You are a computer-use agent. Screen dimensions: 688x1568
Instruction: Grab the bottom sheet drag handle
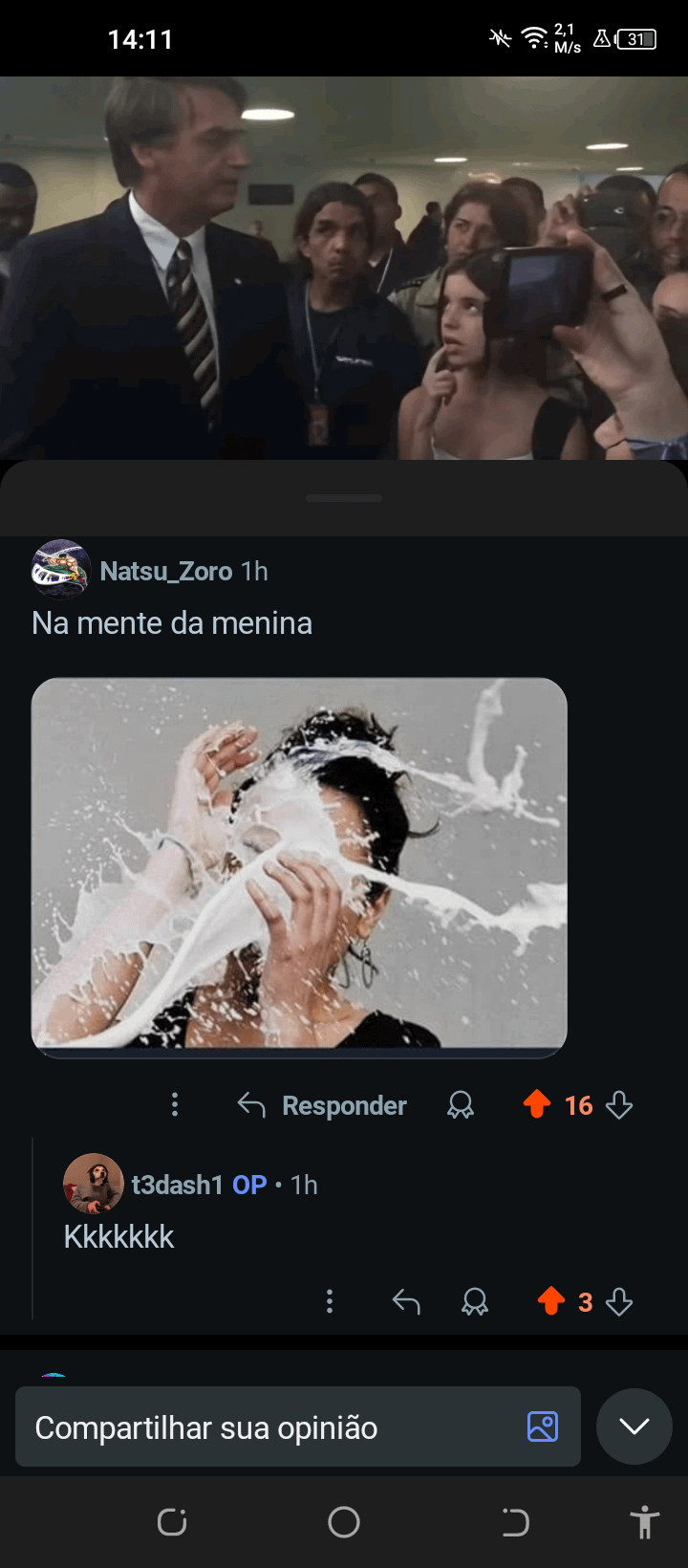[344, 498]
